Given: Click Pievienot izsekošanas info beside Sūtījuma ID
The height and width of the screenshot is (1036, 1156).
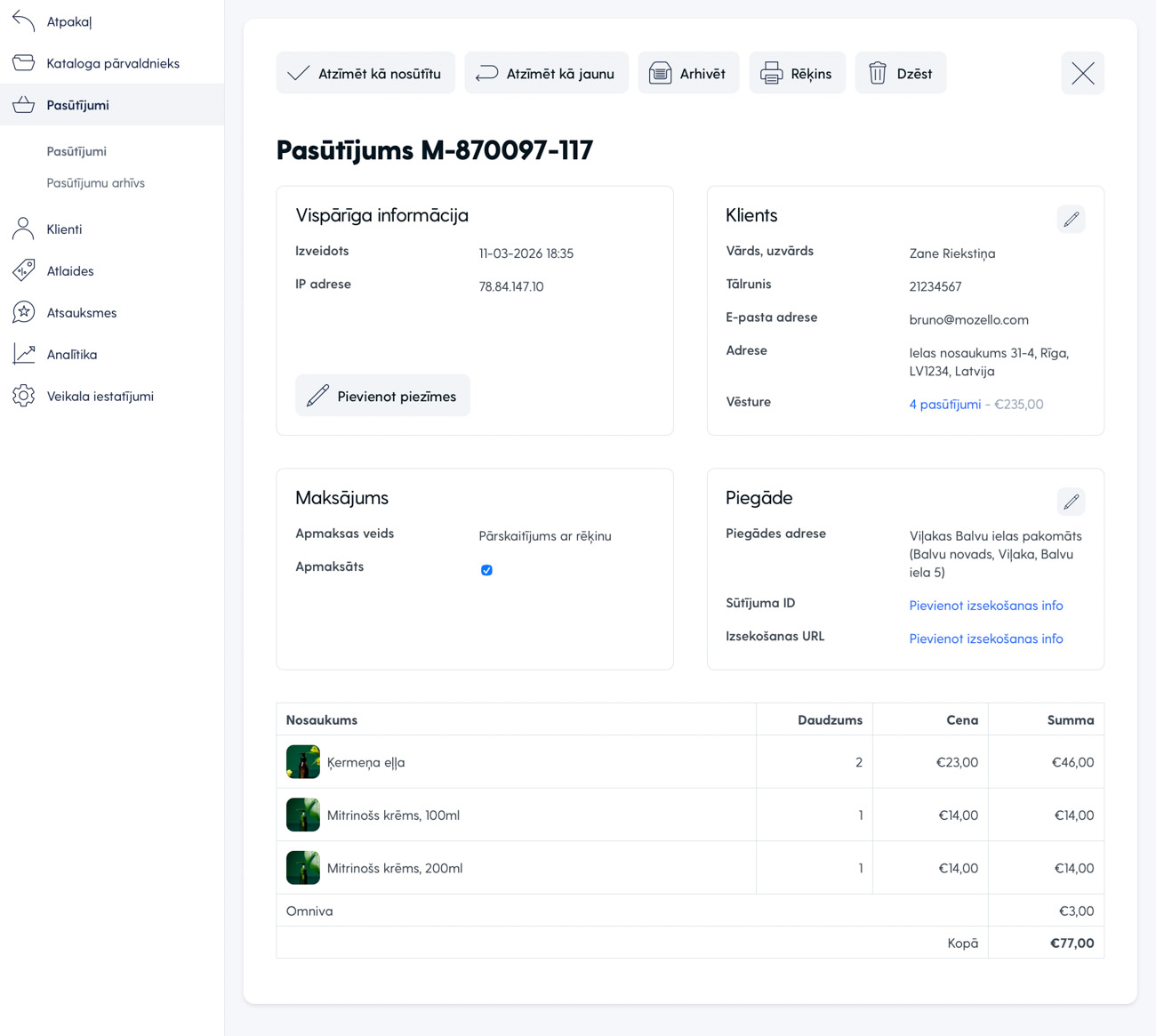Looking at the screenshot, I should coord(985,606).
